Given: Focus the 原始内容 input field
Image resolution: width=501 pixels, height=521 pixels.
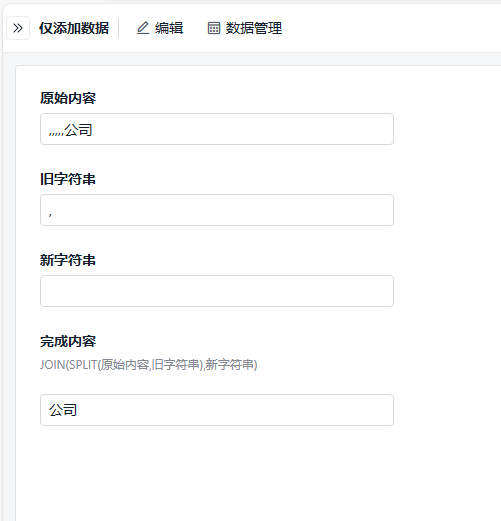Looking at the screenshot, I should point(217,129).
